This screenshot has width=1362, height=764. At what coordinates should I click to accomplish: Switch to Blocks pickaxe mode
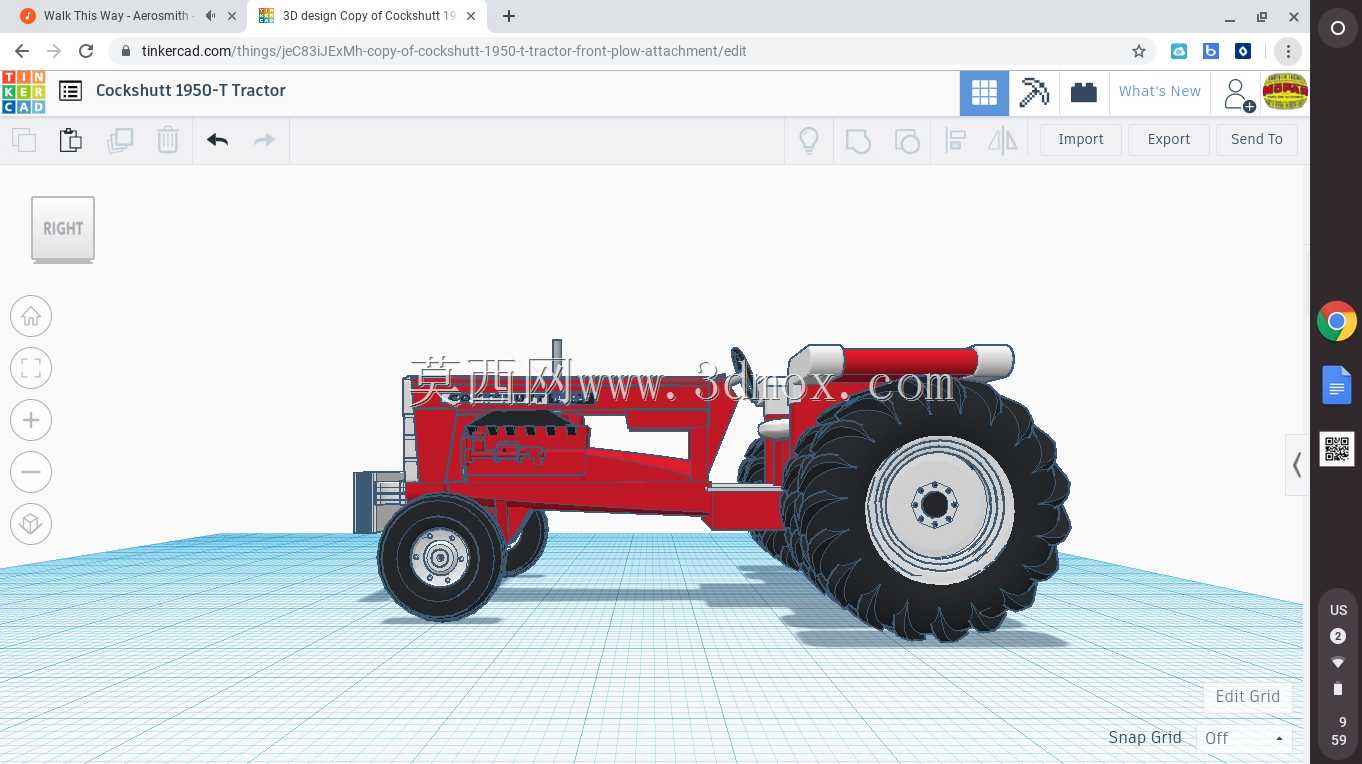(1034, 93)
